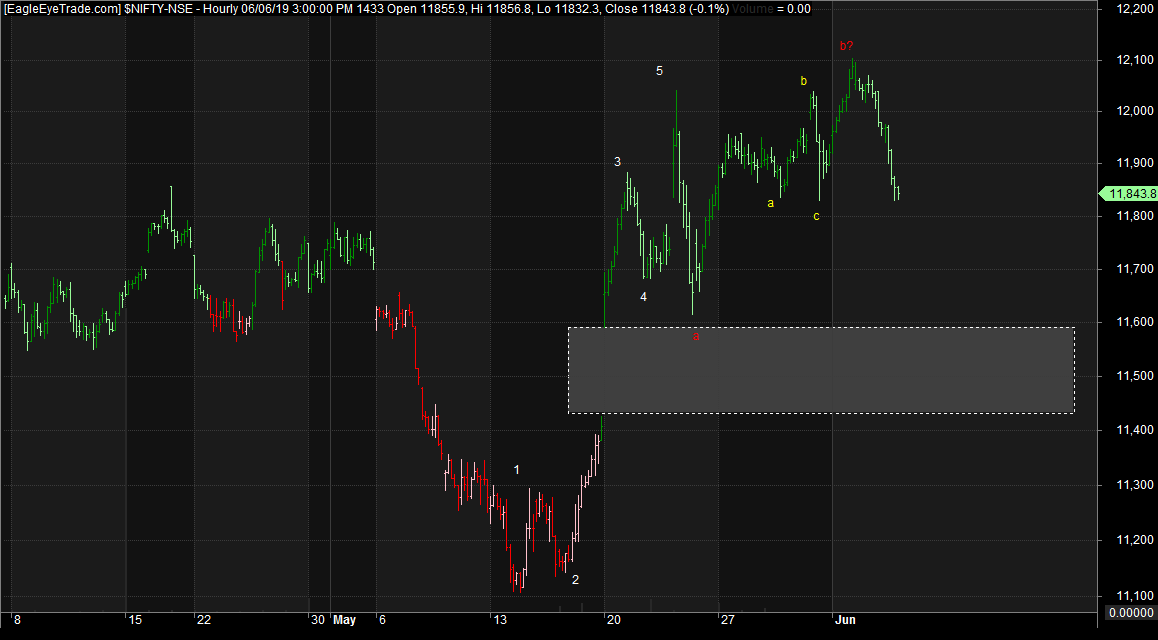Select the green current price tag 11,843.8
Screen dimensions: 1158x640
click(1129, 193)
